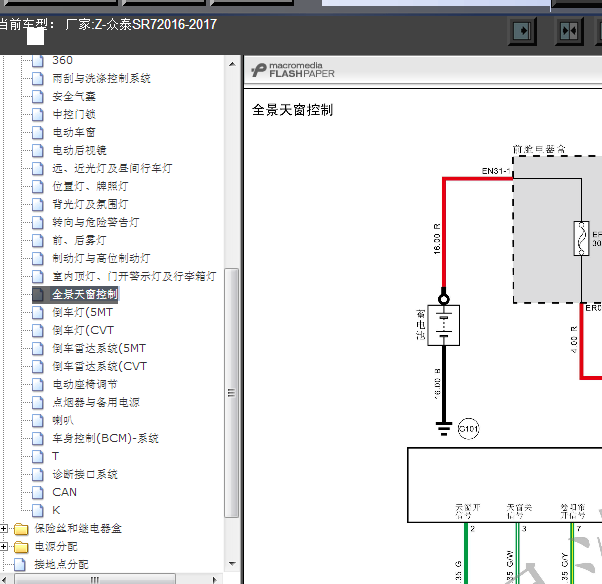Expand the 电源分配 folder
The image size is (602, 584).
(x=3, y=546)
